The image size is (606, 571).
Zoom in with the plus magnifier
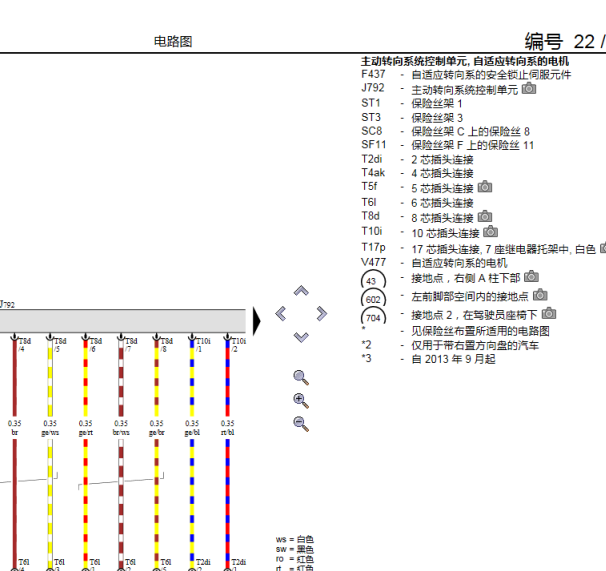coord(301,401)
